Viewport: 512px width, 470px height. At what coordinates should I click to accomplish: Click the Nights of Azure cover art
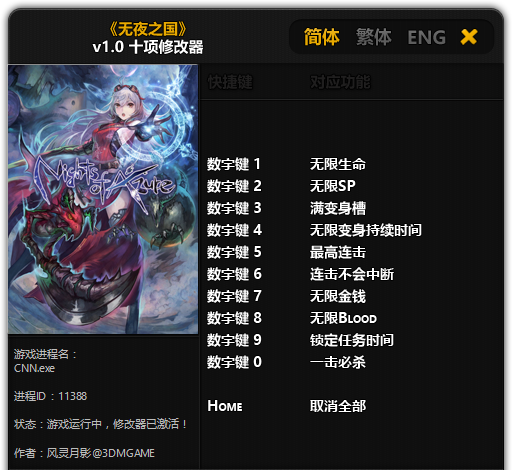[103, 199]
